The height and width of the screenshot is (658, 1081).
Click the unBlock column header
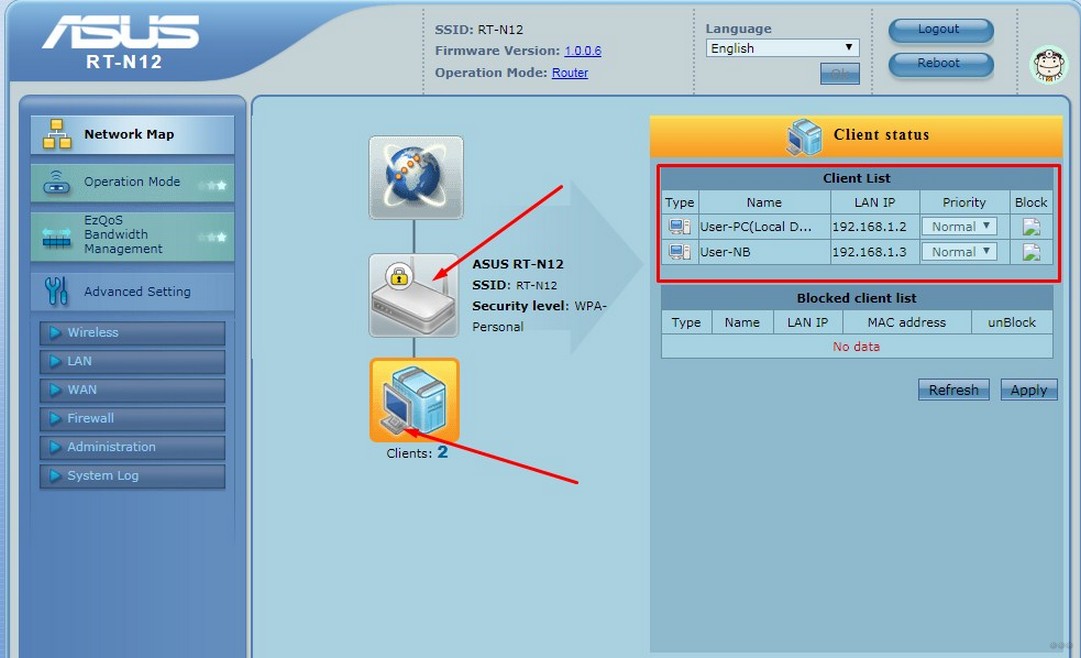point(1012,323)
